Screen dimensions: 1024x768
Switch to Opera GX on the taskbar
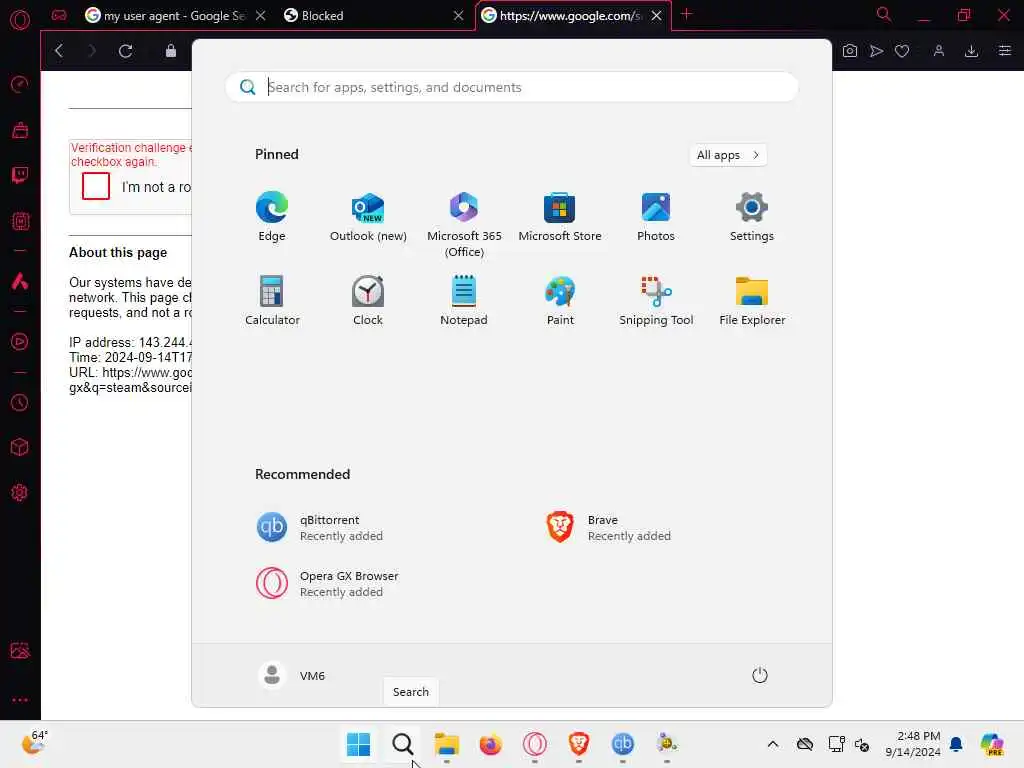point(534,744)
